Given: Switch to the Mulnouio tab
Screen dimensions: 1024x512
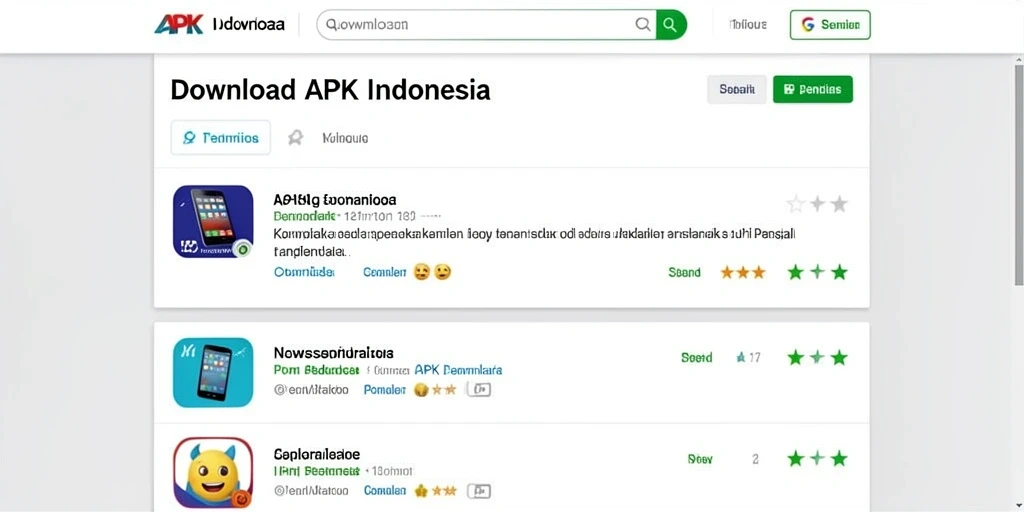Looking at the screenshot, I should (345, 138).
